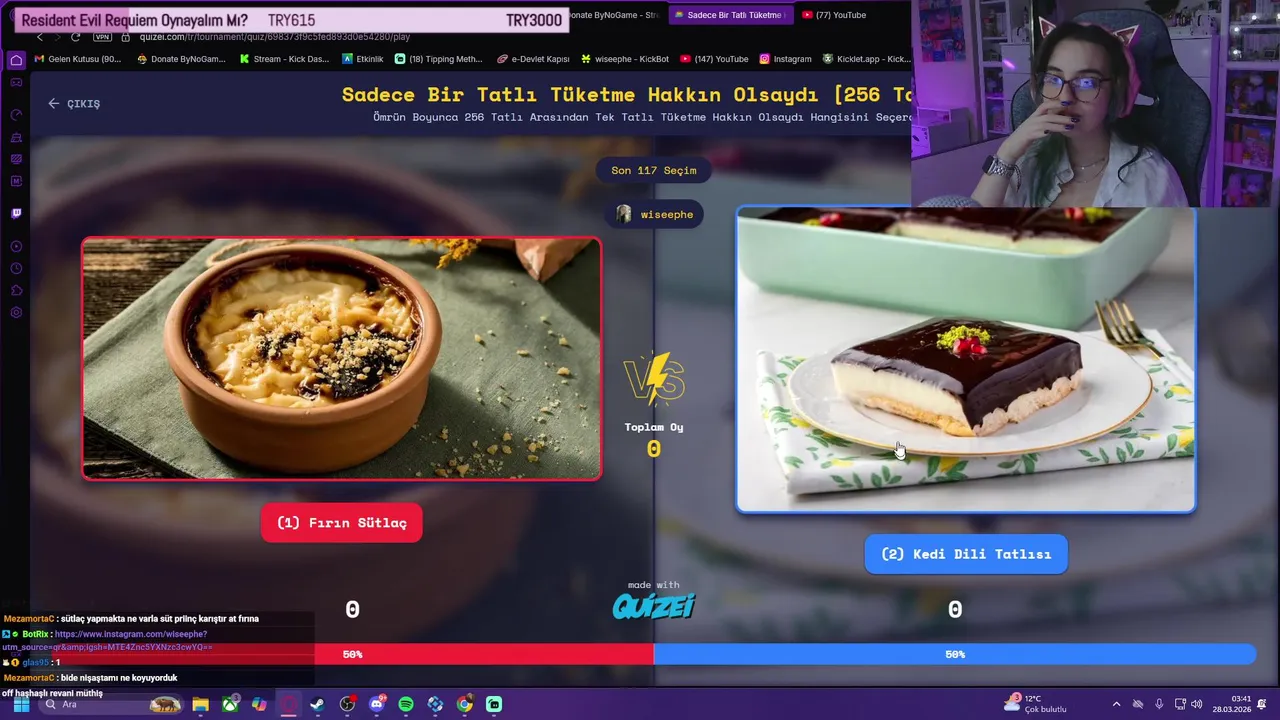Toggle the VPN badge in address bar
The width and height of the screenshot is (1280, 720).
pos(102,37)
